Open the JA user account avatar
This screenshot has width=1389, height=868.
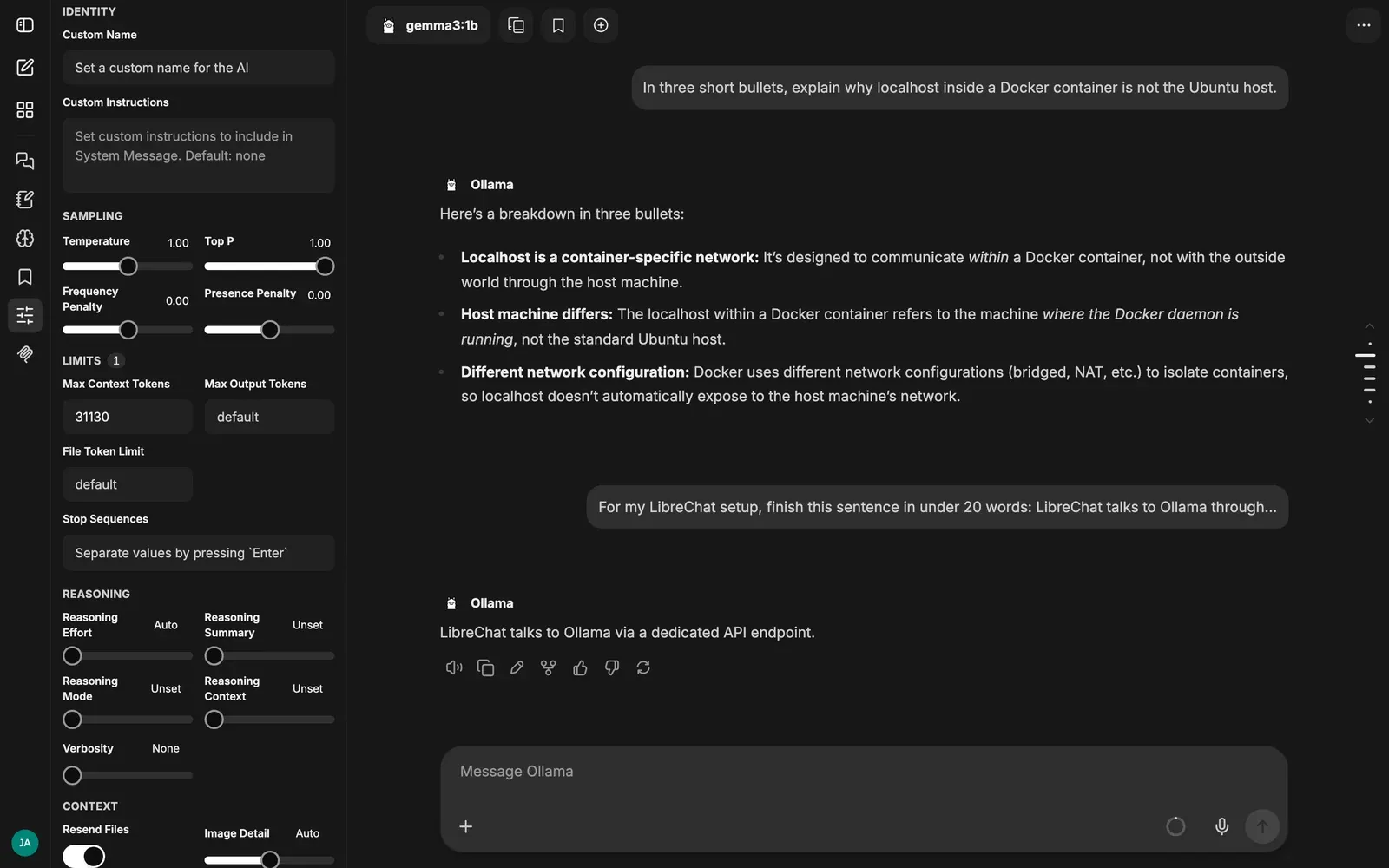[x=25, y=842]
